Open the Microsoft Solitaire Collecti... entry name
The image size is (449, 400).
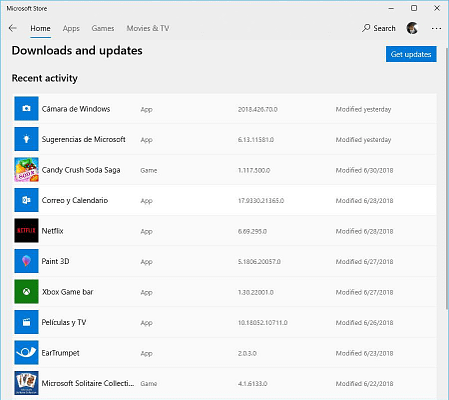click(x=88, y=383)
